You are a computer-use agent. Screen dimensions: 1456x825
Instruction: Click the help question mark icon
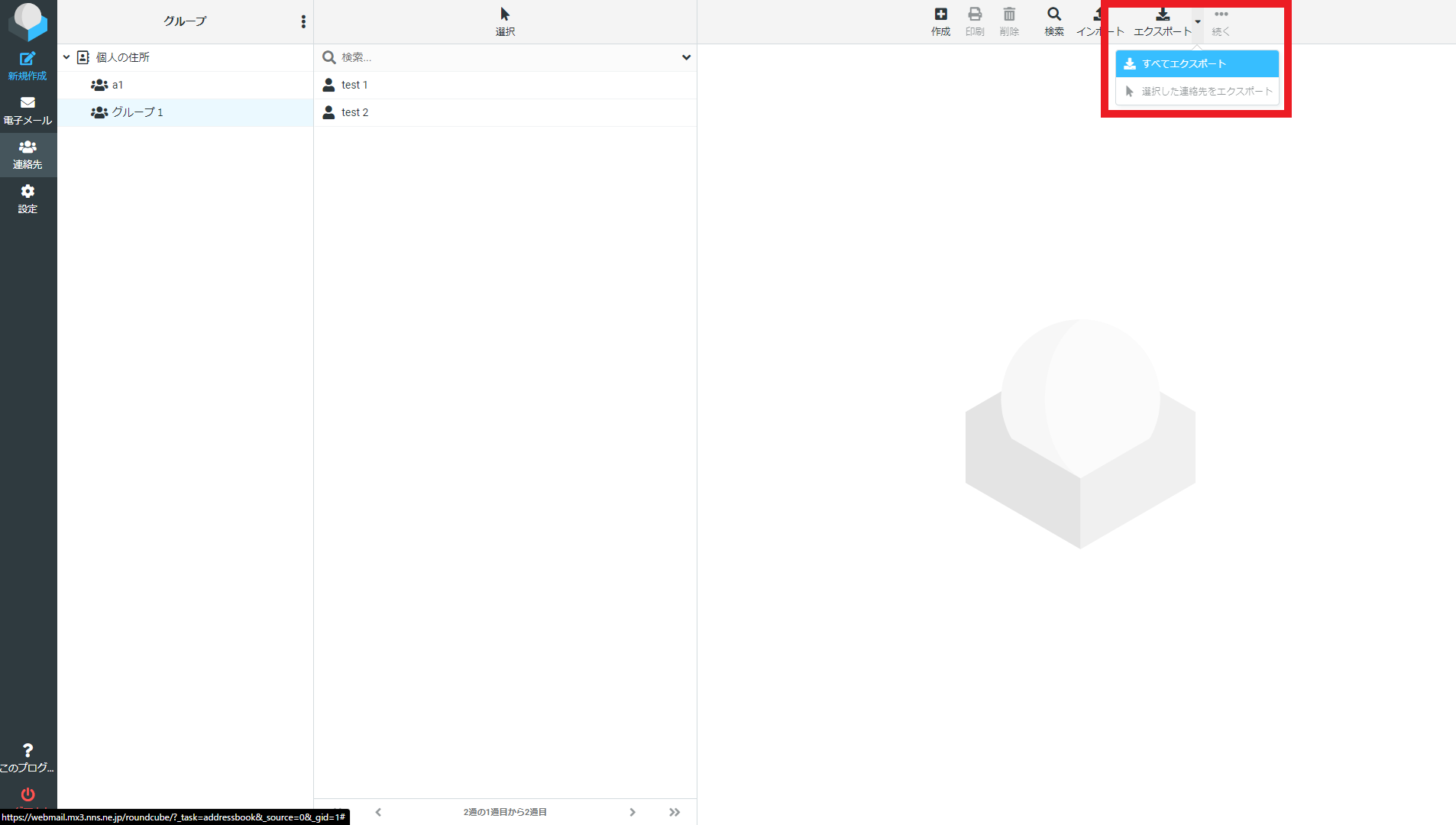click(x=28, y=751)
